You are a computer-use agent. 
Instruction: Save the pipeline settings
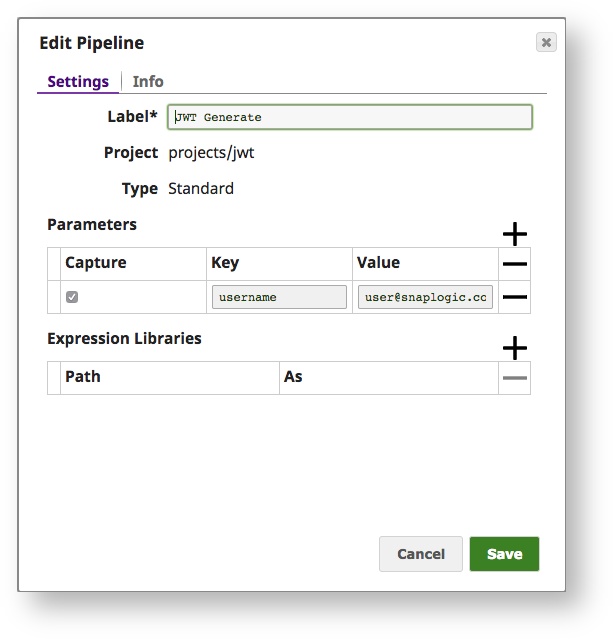coord(504,554)
